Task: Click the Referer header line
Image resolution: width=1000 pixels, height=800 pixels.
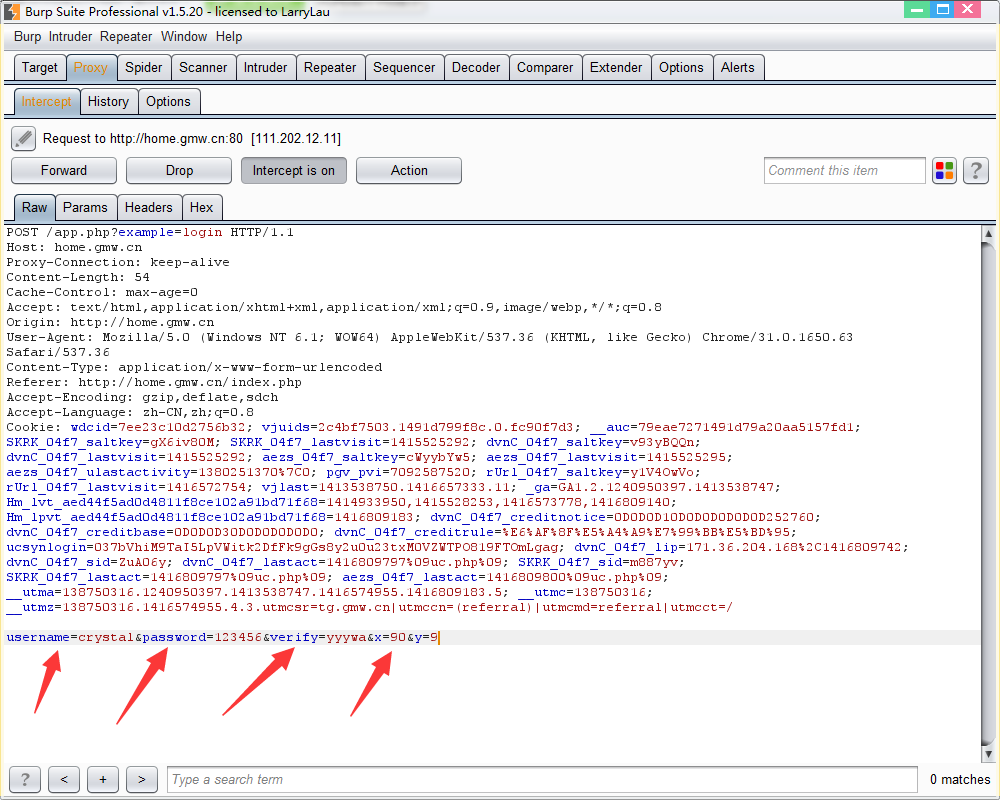Action: click(x=154, y=382)
